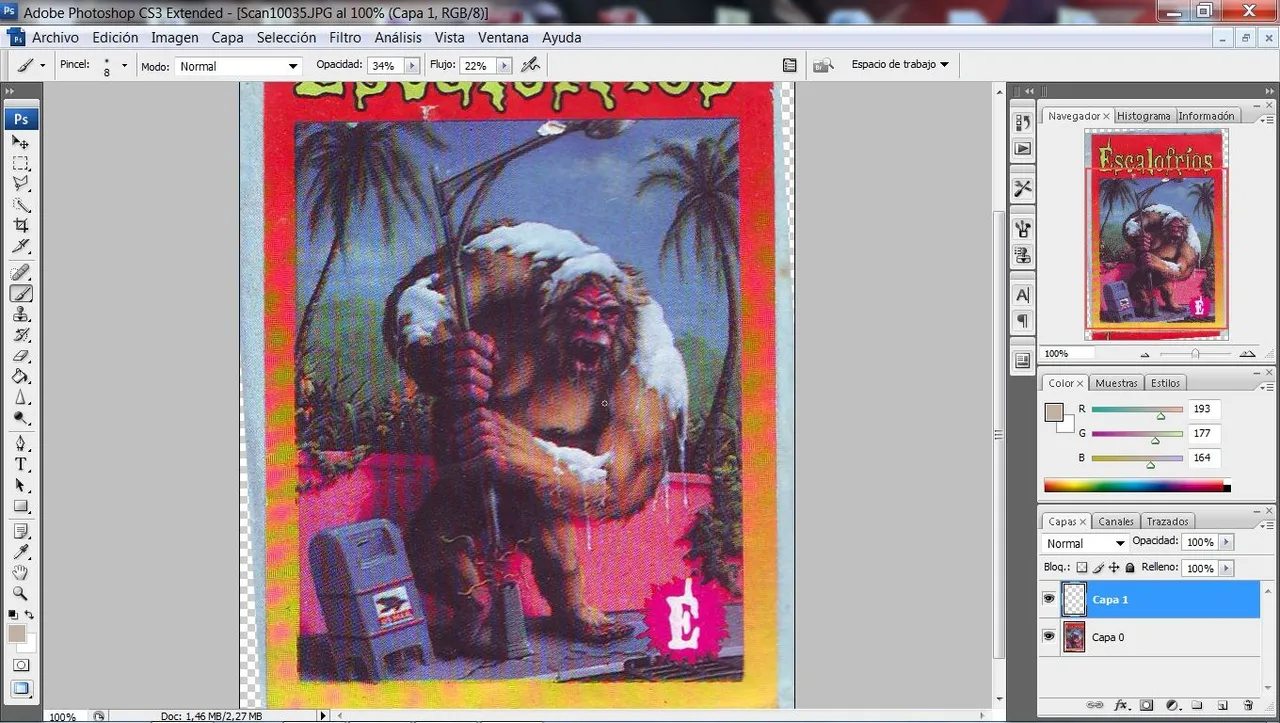
Task: Select the Eraser tool
Action: click(21, 355)
